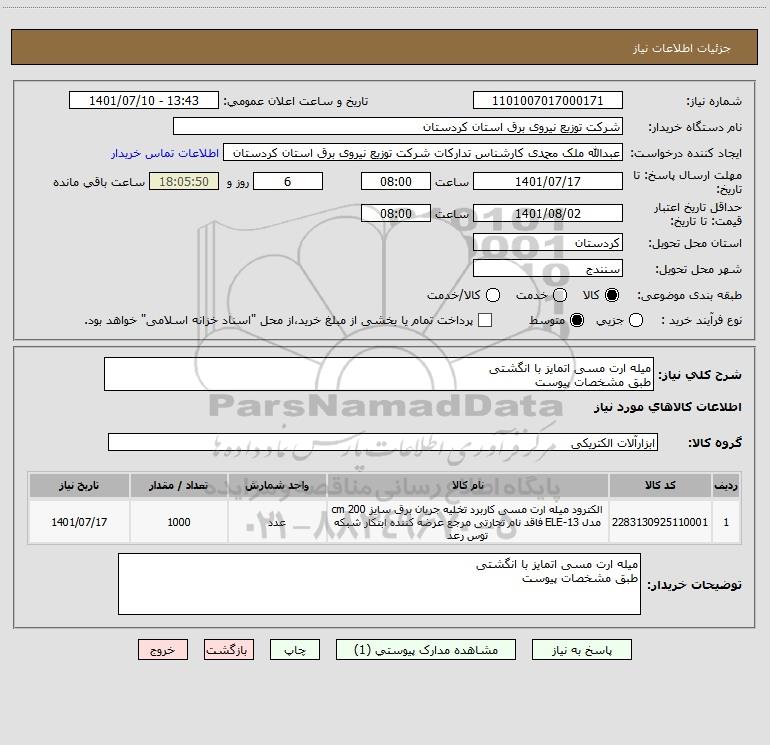Click the الکترود میله ارت مسی product name cell

click(468, 522)
